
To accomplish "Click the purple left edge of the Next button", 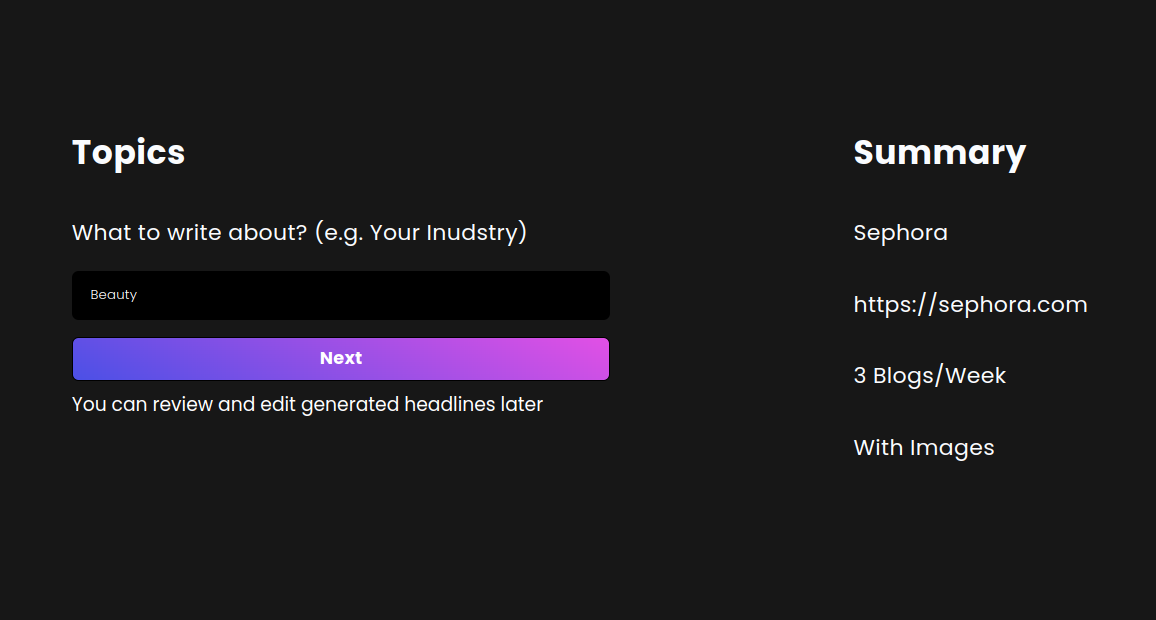I will point(90,359).
